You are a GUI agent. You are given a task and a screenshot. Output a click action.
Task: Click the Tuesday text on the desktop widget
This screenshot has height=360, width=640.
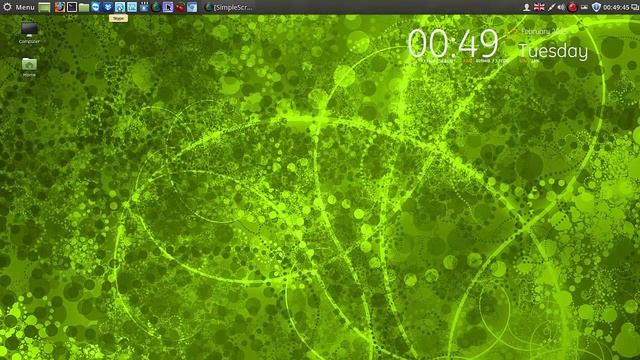point(553,52)
